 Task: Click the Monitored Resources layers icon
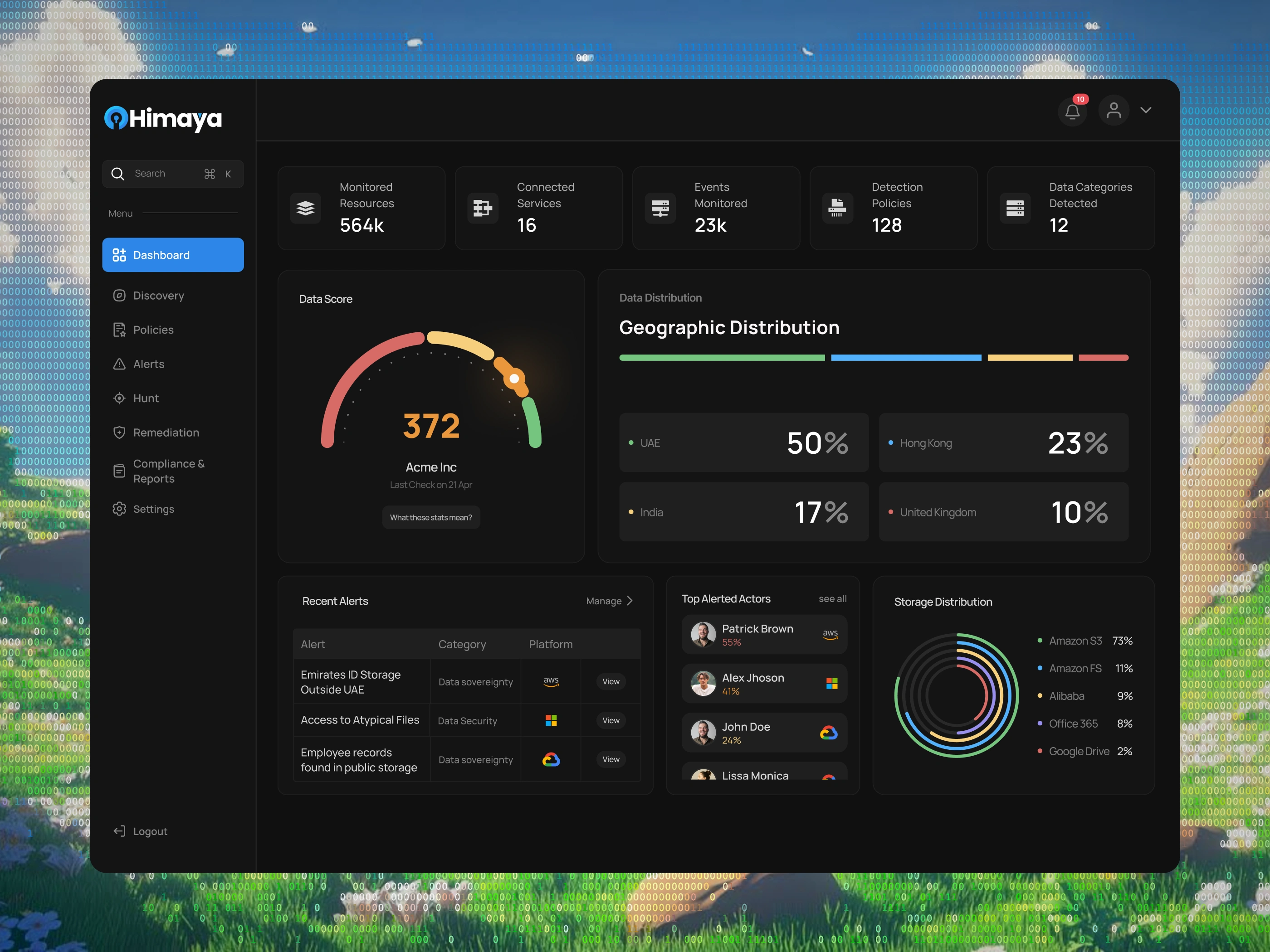(305, 208)
